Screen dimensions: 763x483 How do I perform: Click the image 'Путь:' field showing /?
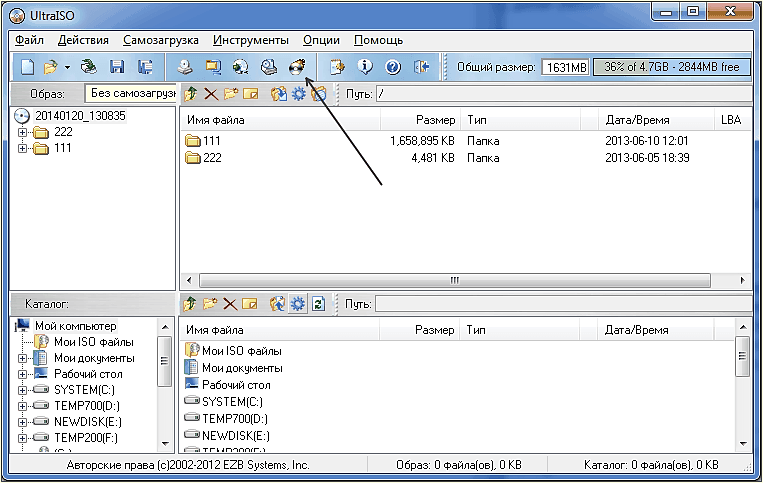click(564, 93)
